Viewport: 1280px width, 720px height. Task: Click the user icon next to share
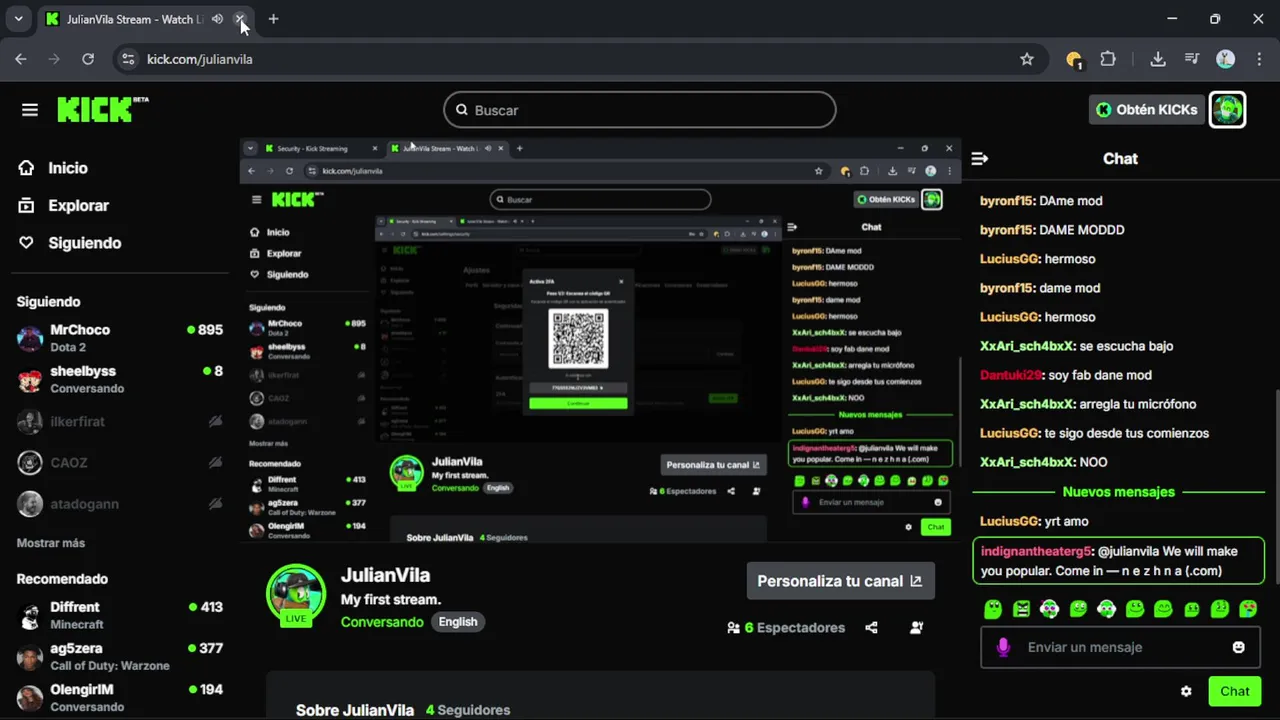coord(916,628)
